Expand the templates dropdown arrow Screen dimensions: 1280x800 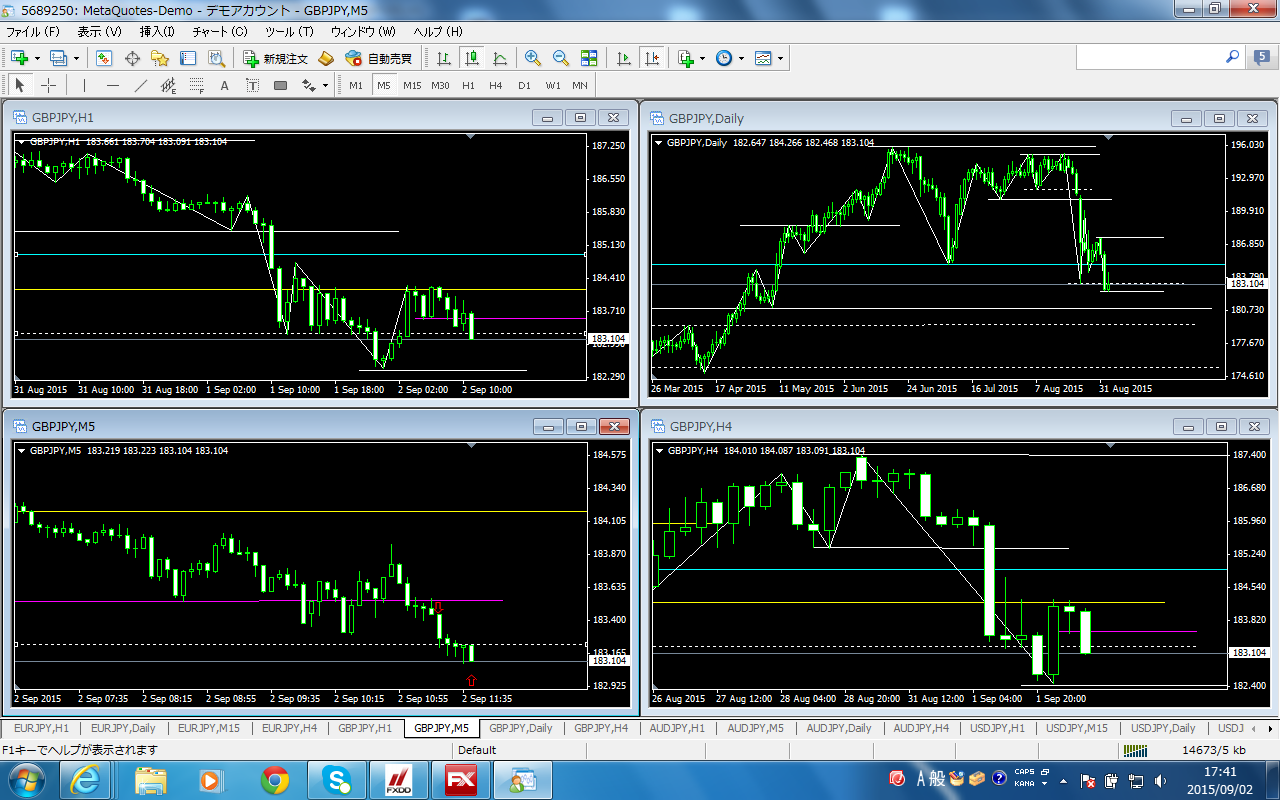point(780,59)
